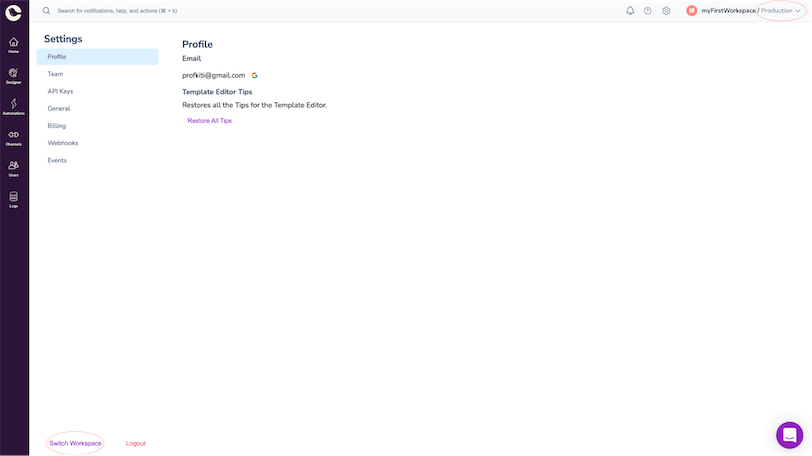Image resolution: width=812 pixels, height=456 pixels.
Task: Expand the Production environment dropdown
Action: [x=780, y=10]
